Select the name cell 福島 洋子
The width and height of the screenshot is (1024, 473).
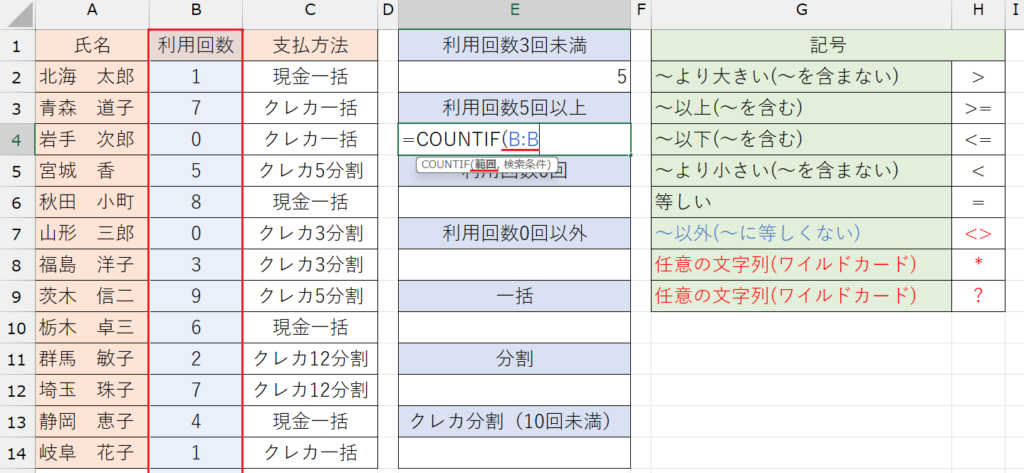pyautogui.click(x=92, y=265)
